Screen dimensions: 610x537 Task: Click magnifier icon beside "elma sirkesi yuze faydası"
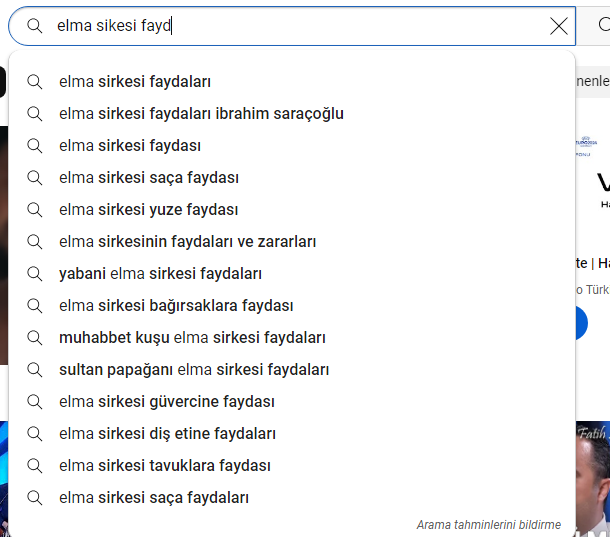(x=35, y=210)
